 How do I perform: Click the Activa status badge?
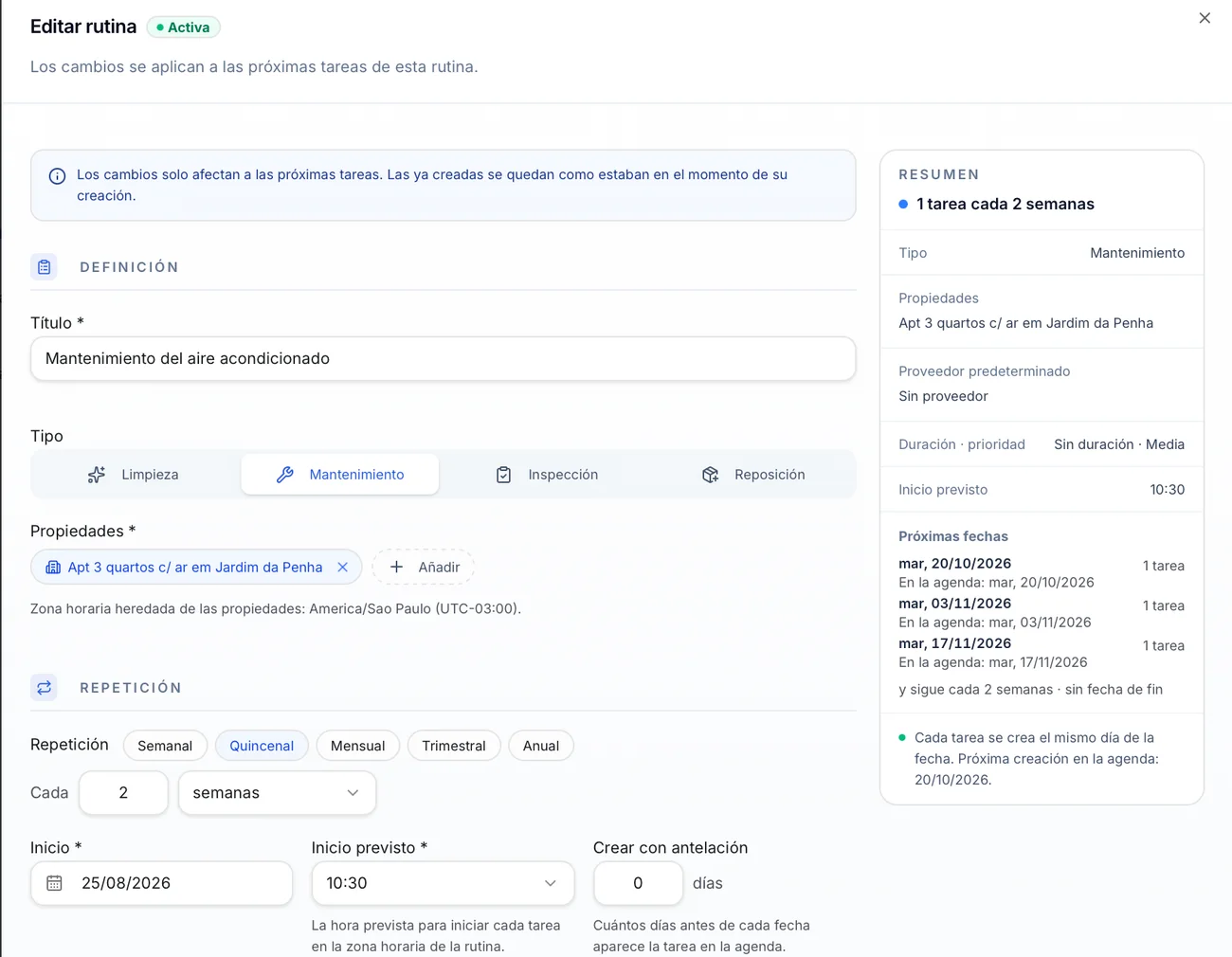[x=184, y=27]
